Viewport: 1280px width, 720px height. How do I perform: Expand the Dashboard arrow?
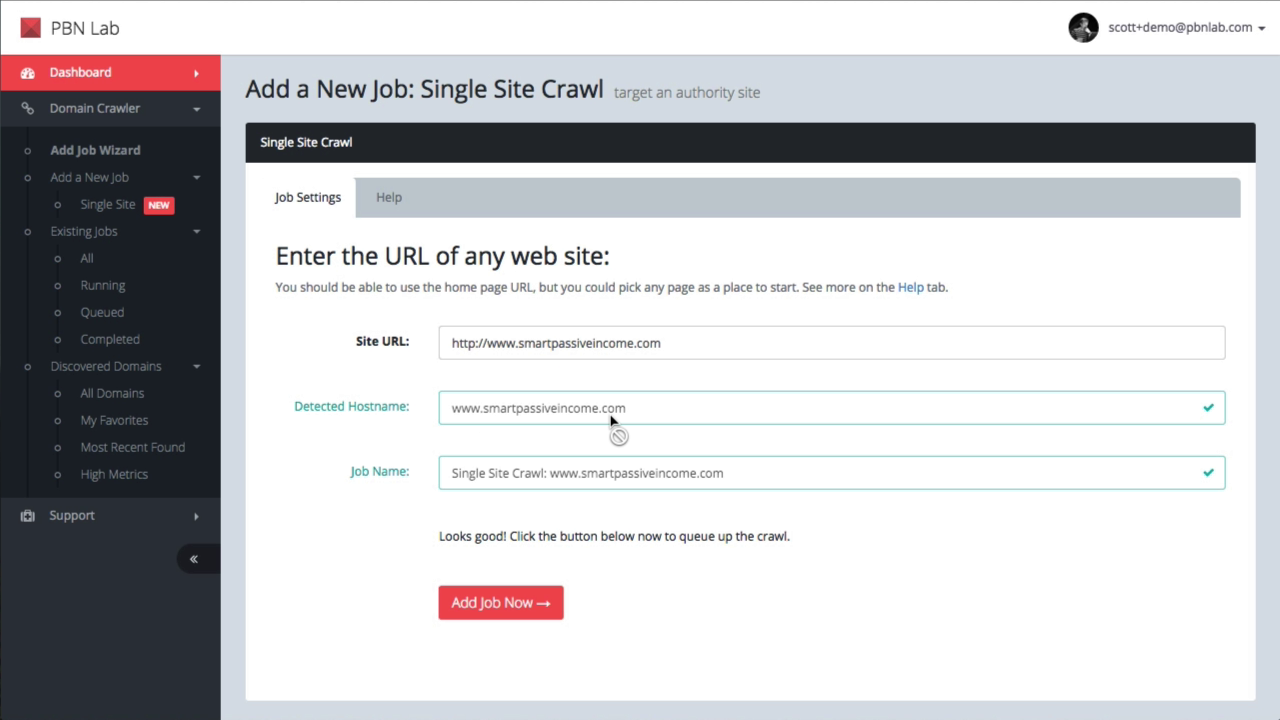point(196,73)
